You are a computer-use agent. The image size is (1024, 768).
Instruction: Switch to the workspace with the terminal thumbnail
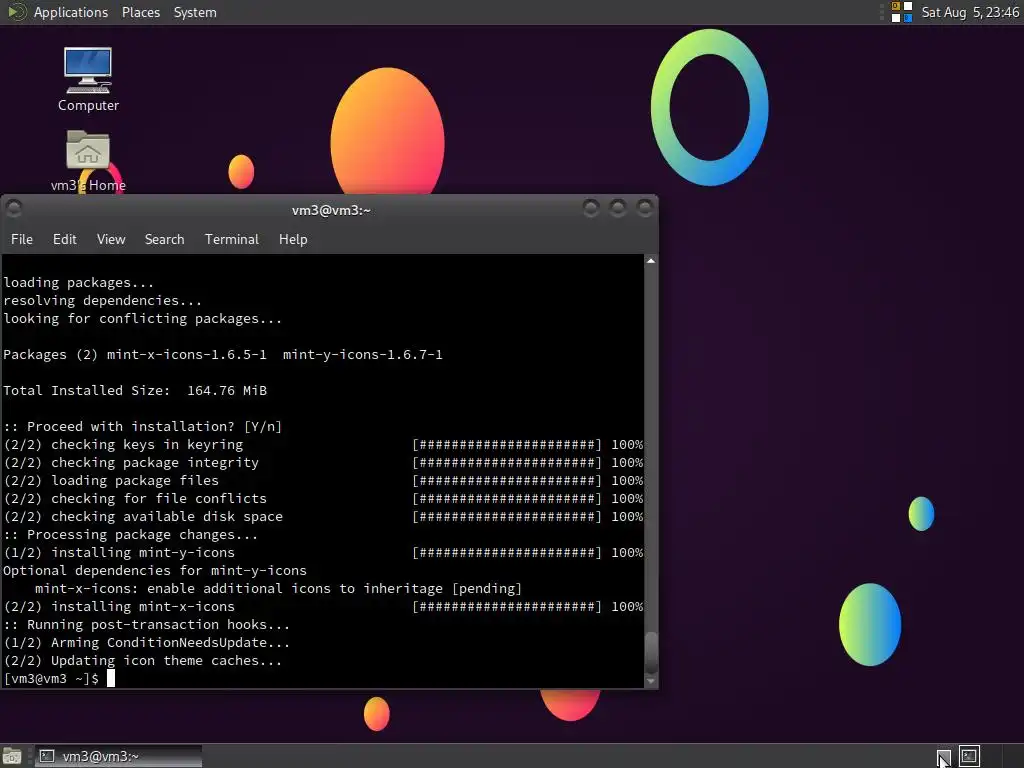pos(969,756)
